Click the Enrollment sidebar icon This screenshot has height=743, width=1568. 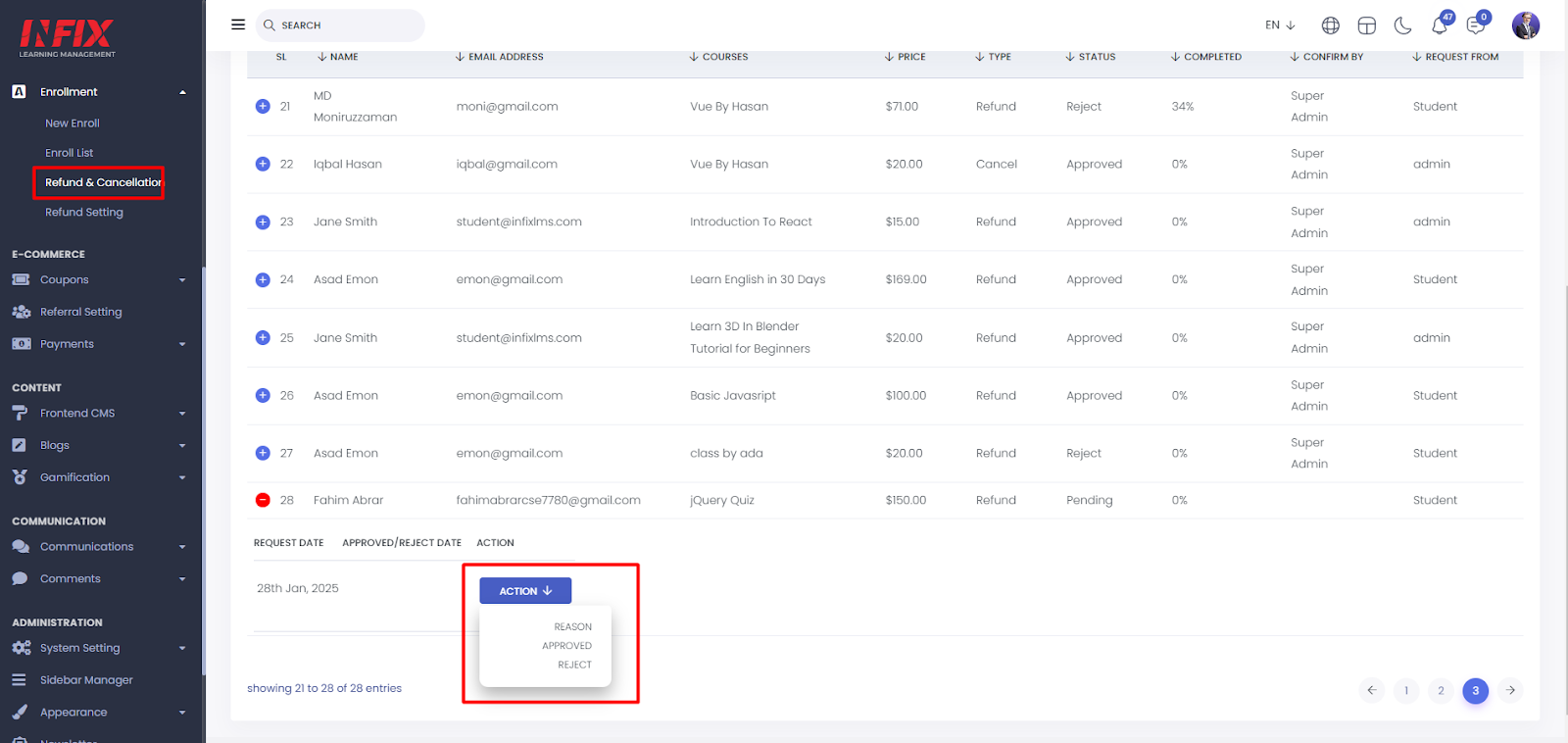tap(19, 91)
